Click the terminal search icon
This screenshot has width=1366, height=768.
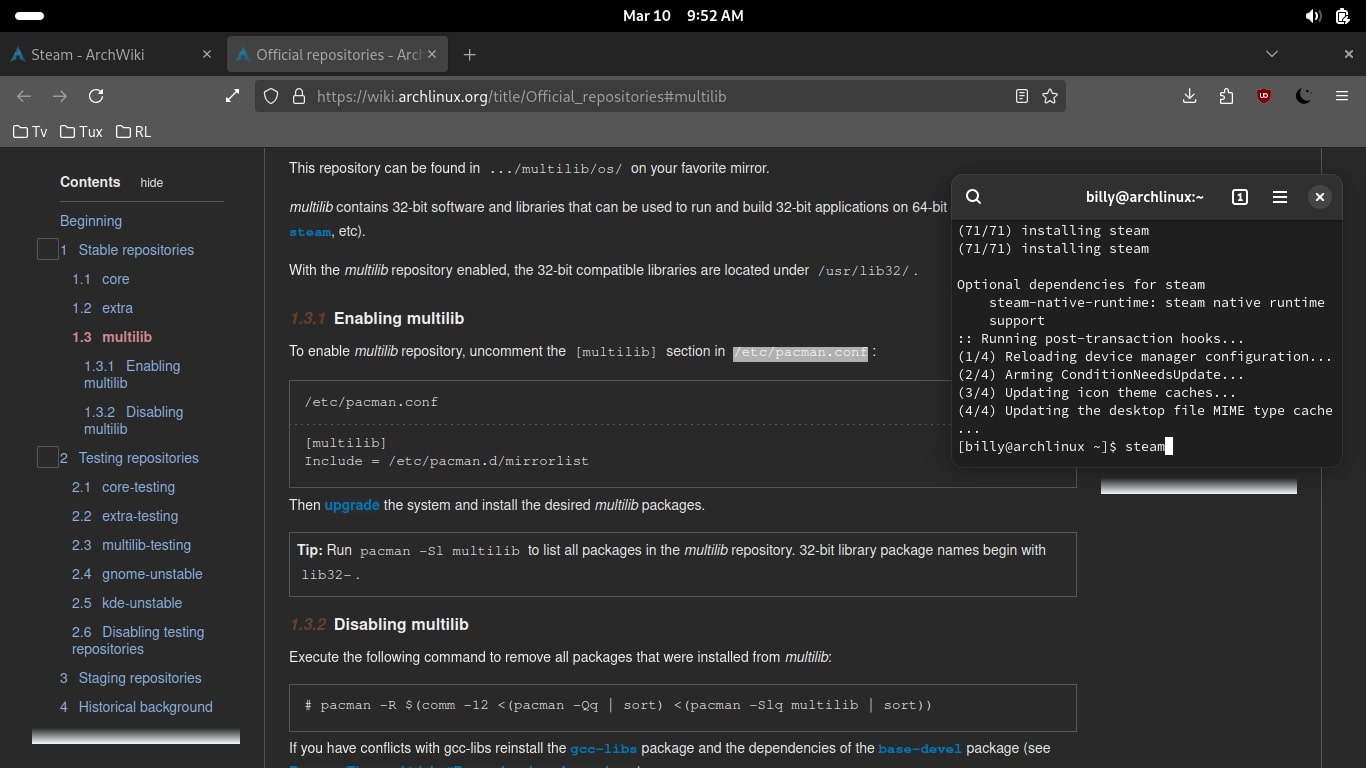pyautogui.click(x=974, y=197)
